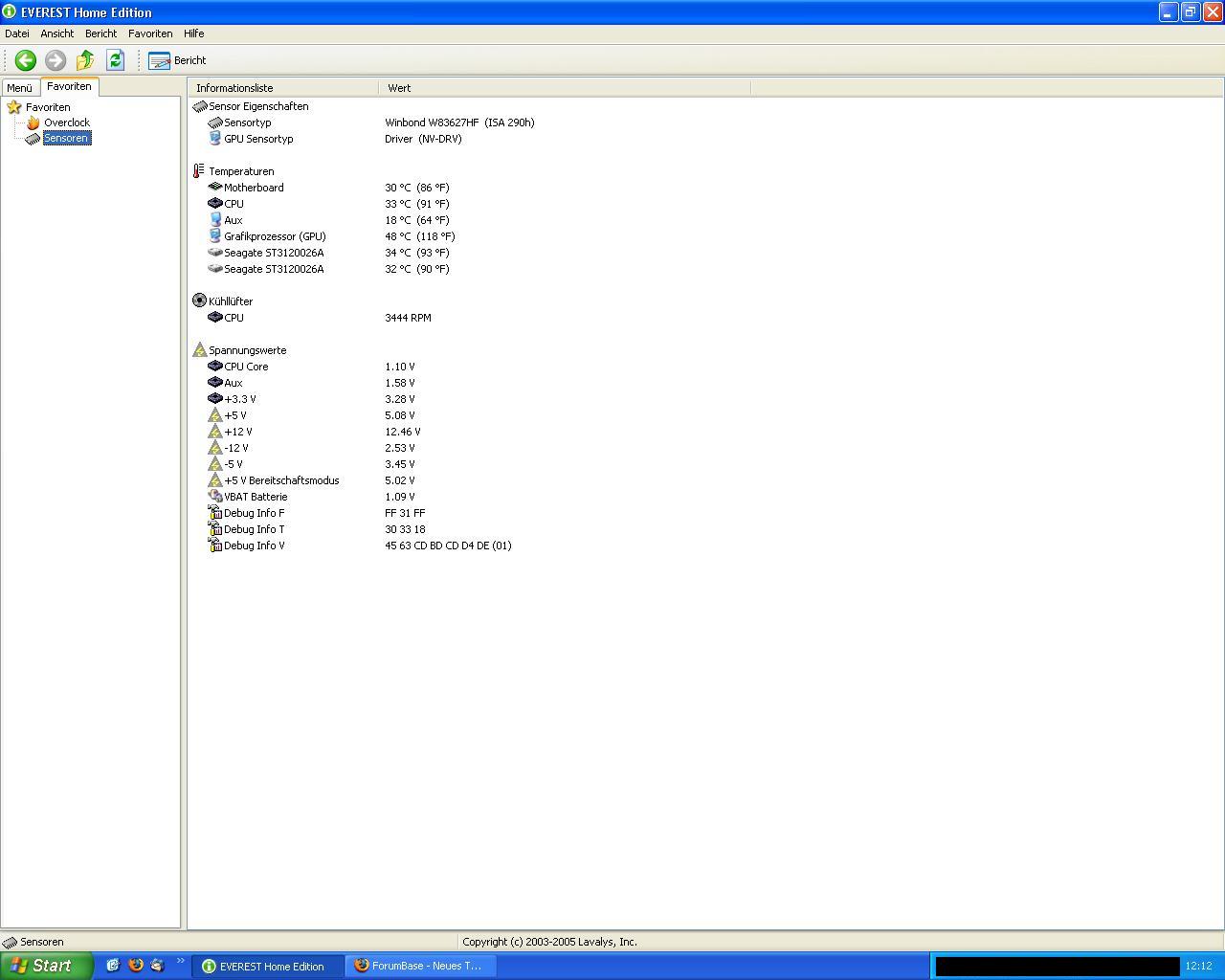Select Overclock in the favorites tree
Image resolution: width=1225 pixels, height=980 pixels.
point(67,122)
